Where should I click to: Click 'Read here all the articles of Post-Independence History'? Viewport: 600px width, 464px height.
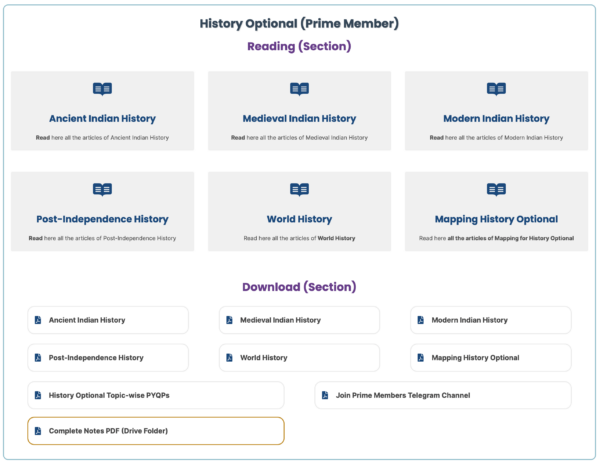coord(102,238)
